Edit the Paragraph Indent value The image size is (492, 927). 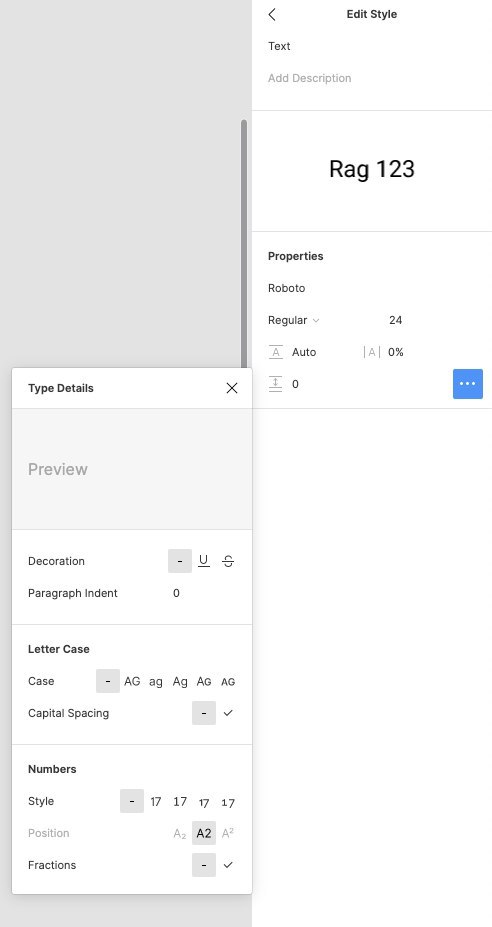point(176,593)
